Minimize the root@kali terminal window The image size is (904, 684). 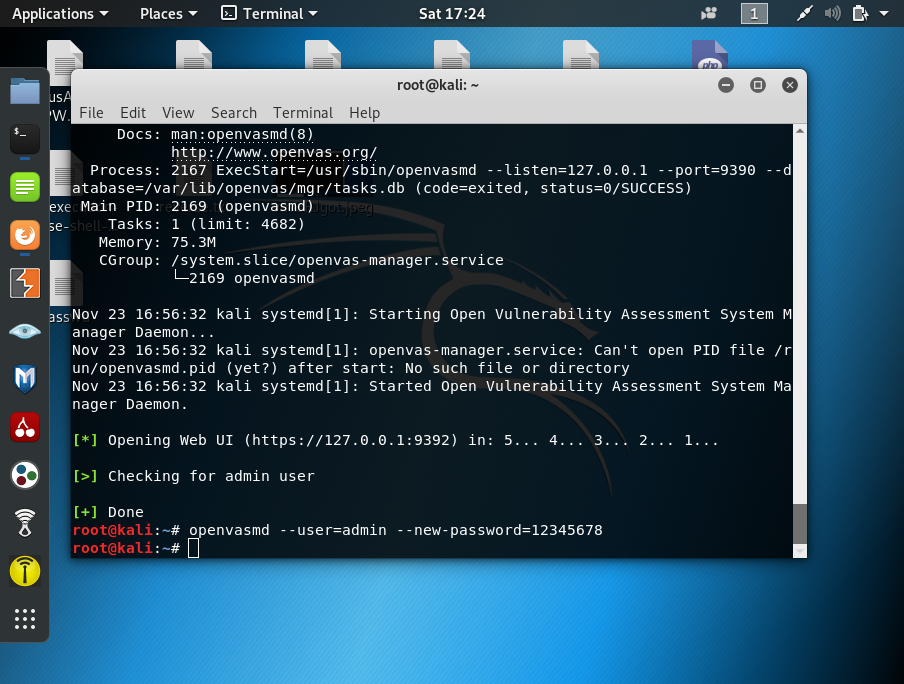pyautogui.click(x=726, y=85)
